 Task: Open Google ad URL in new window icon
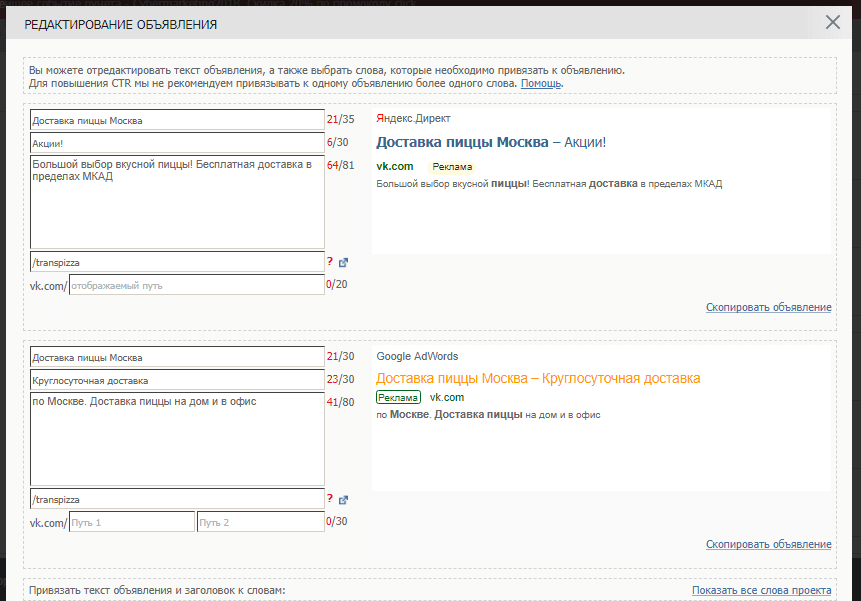pyautogui.click(x=343, y=500)
